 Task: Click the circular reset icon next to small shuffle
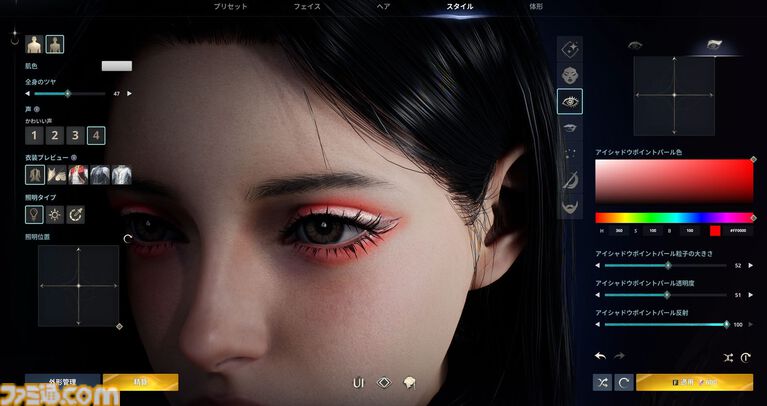click(745, 358)
